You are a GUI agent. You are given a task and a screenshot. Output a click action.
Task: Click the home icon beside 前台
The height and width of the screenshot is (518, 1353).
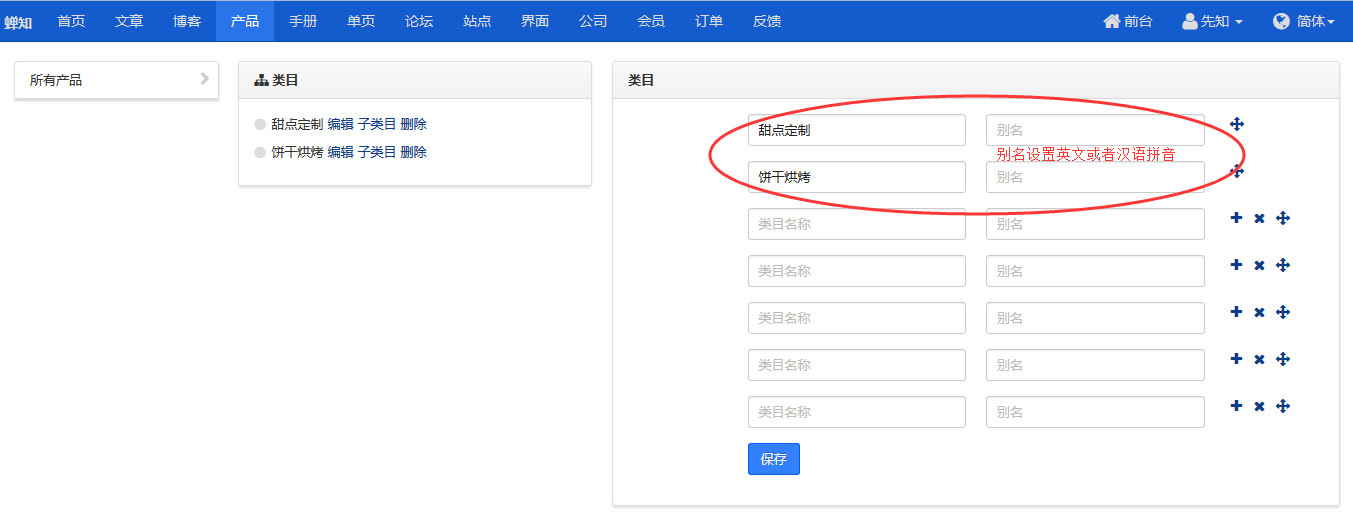click(x=1111, y=21)
